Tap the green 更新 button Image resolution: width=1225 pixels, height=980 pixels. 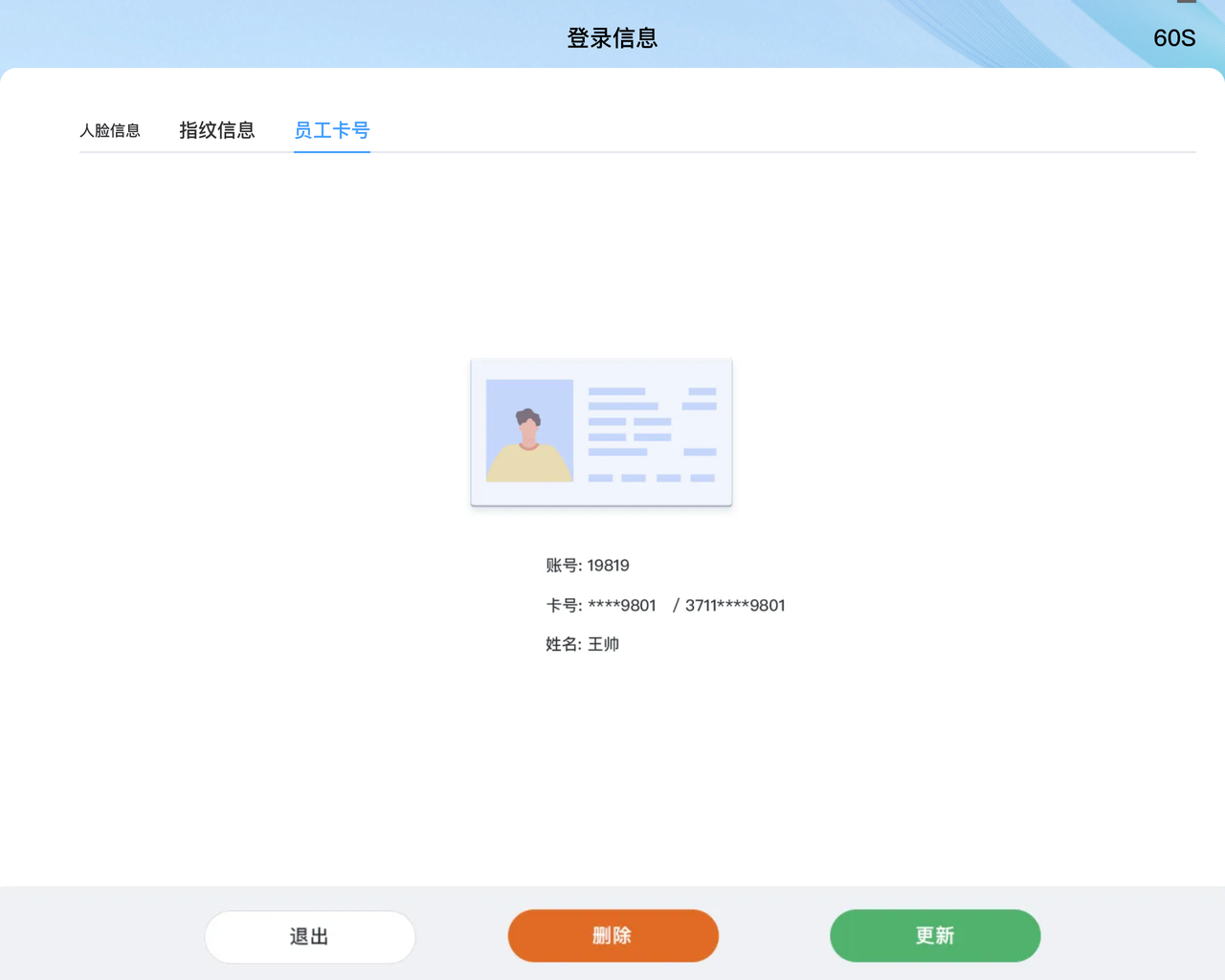[934, 935]
